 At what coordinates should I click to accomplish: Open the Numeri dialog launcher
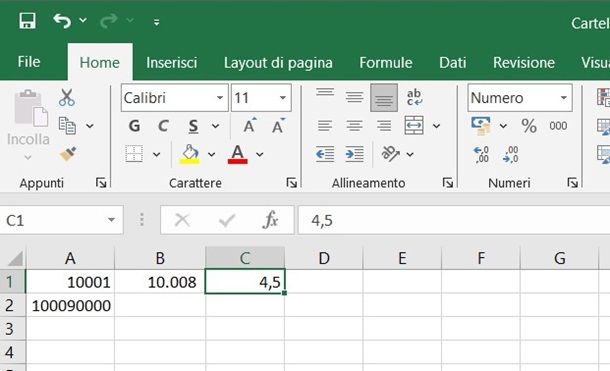572,182
